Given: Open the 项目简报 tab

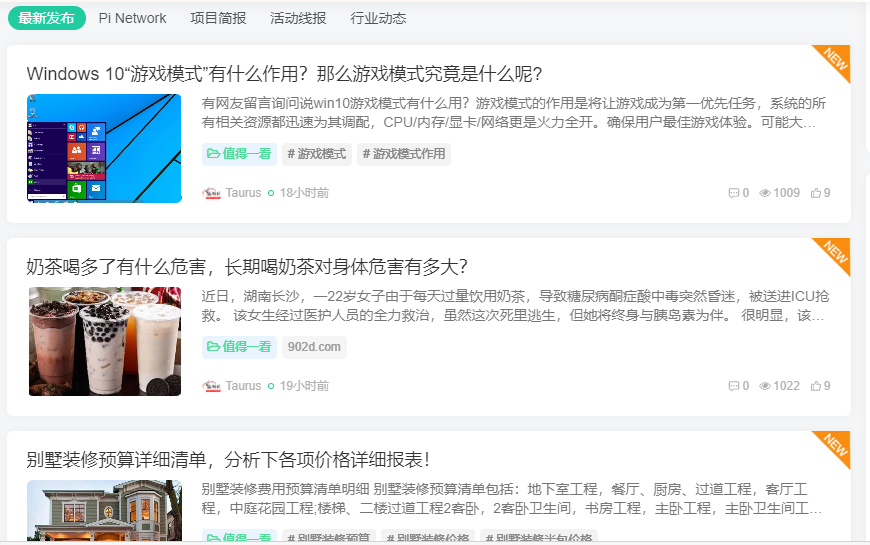Looking at the screenshot, I should [218, 18].
